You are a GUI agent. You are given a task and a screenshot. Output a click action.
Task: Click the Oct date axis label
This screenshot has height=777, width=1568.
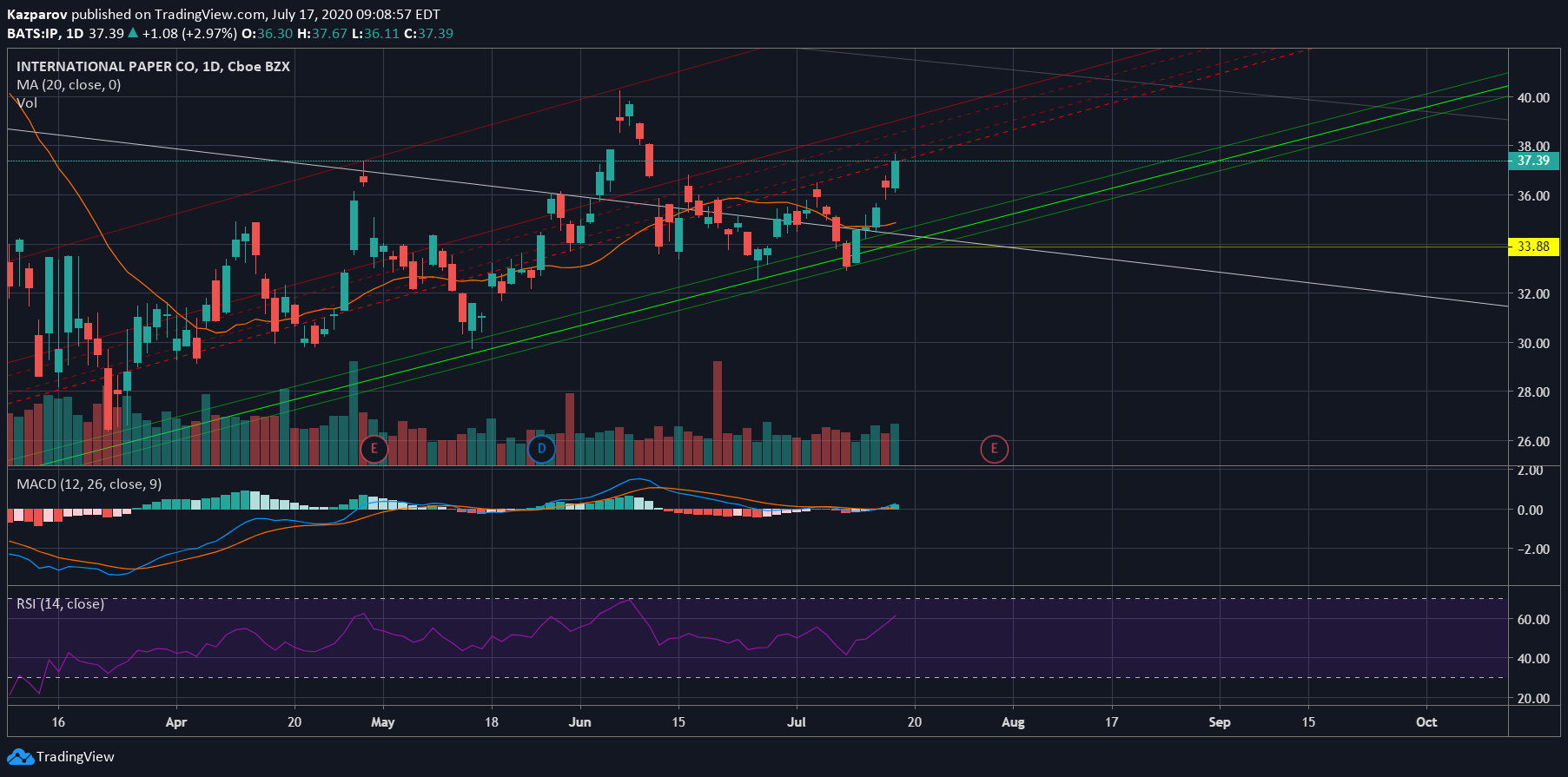[x=1426, y=722]
